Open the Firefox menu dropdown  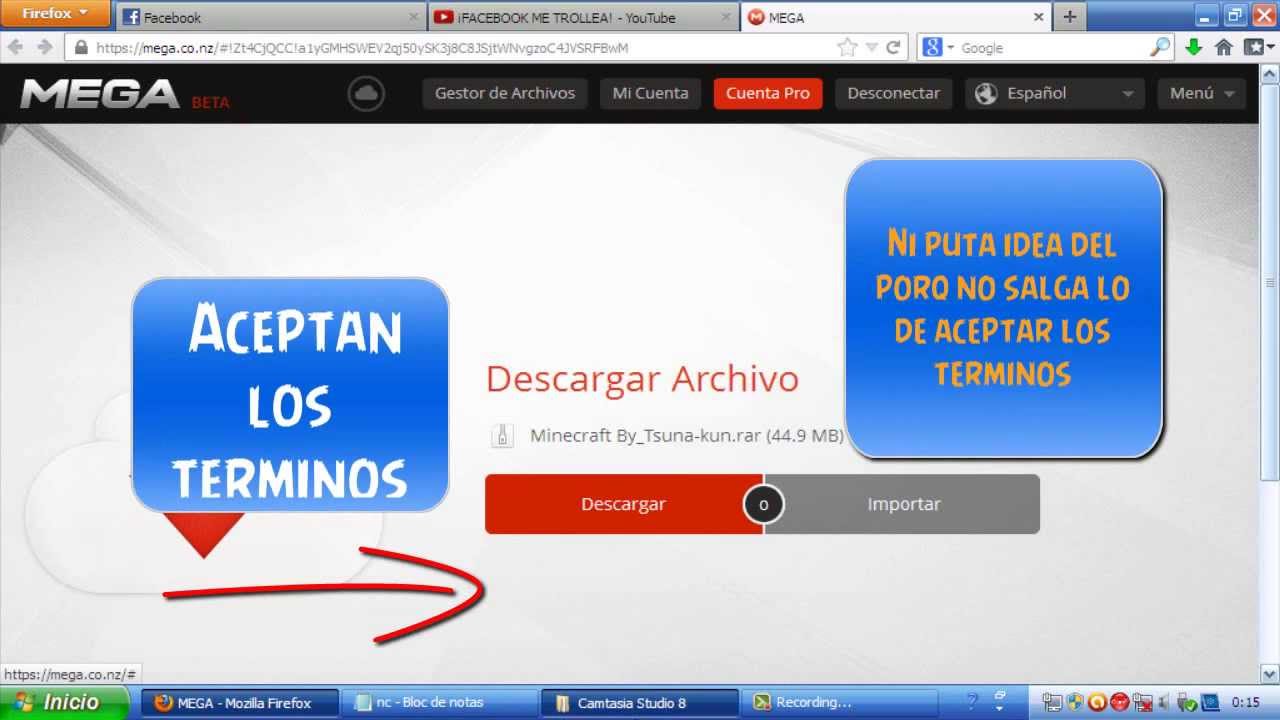55,13
